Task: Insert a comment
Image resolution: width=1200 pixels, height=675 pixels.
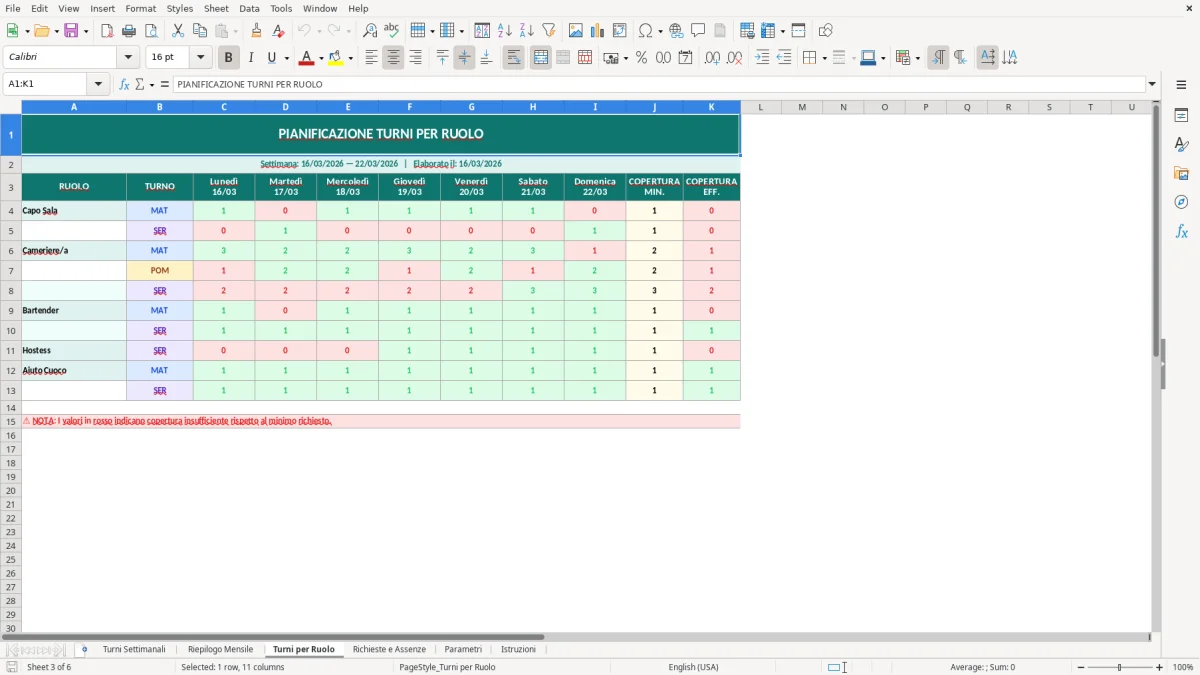Action: click(x=698, y=31)
